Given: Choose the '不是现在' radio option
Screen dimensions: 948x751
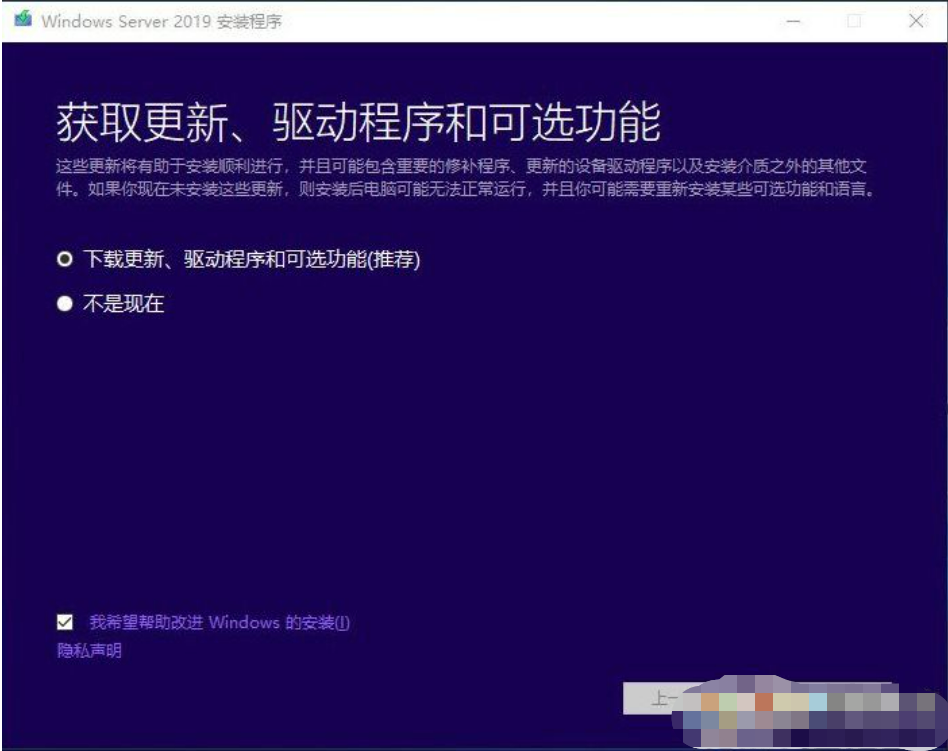Looking at the screenshot, I should pyautogui.click(x=65, y=304).
